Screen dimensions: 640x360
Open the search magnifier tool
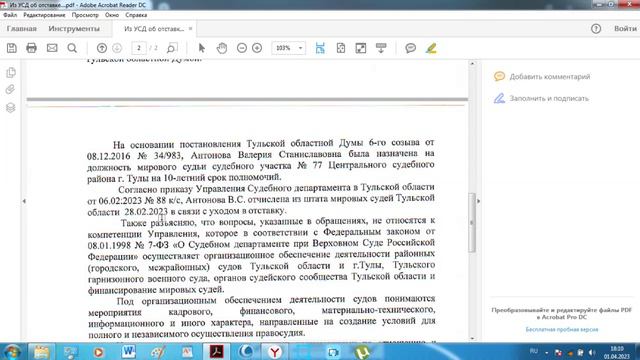[x=72, y=48]
